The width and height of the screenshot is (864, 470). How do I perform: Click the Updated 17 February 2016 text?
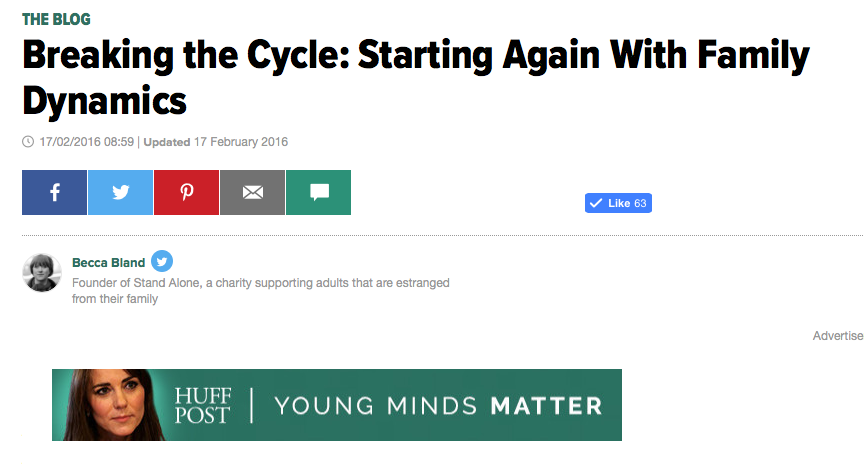click(x=215, y=142)
